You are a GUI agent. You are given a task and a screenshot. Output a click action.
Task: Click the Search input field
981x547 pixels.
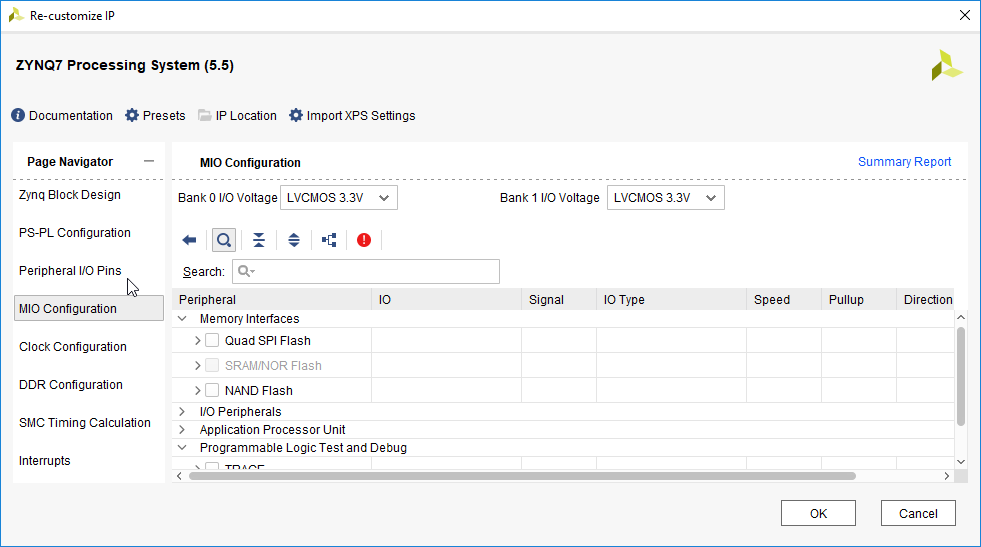[x=366, y=271]
